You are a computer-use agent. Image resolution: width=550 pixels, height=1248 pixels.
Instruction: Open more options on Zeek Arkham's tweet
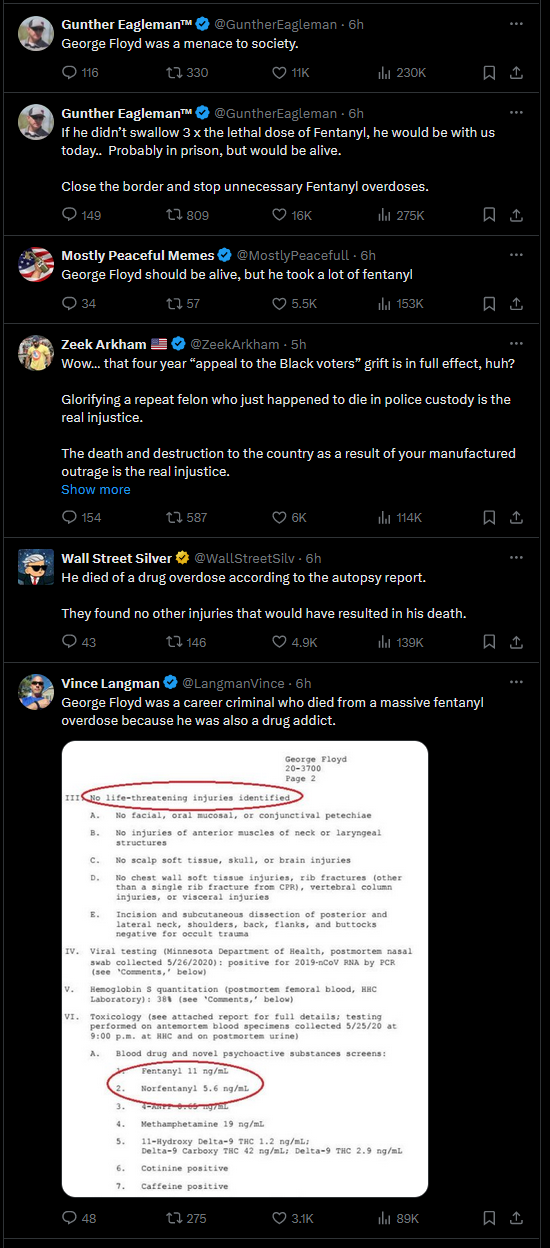[x=517, y=343]
